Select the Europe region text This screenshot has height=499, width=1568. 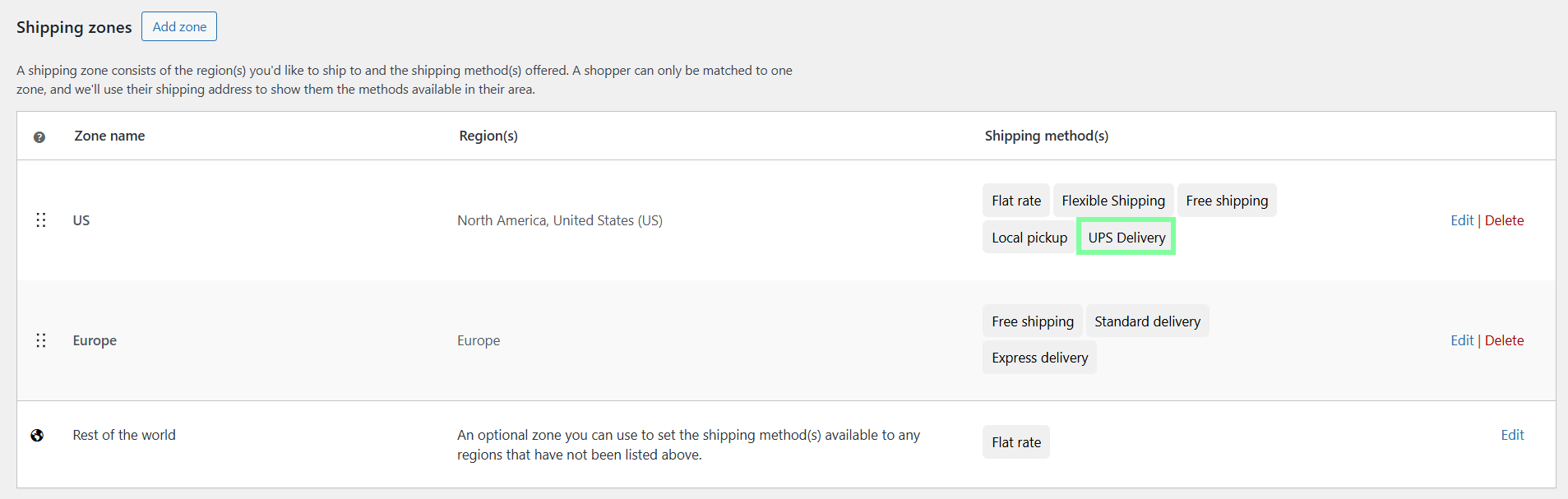point(479,340)
